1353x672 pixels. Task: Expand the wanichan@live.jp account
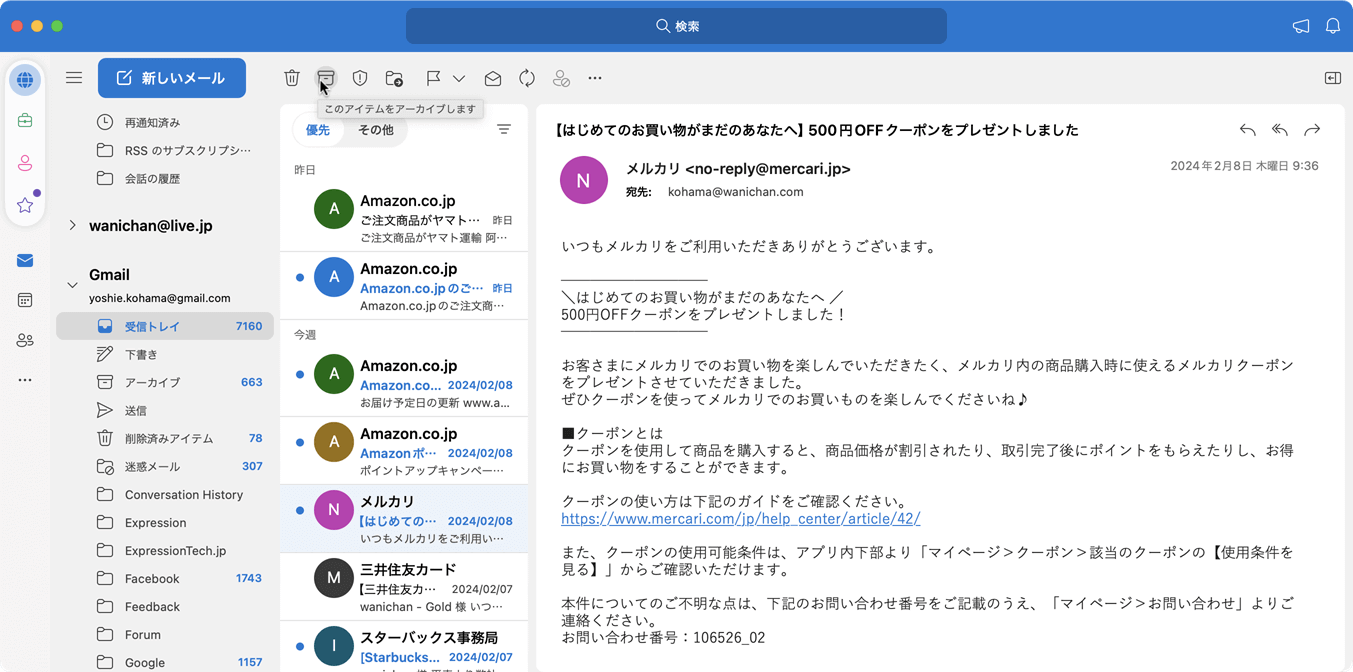pyautogui.click(x=72, y=226)
